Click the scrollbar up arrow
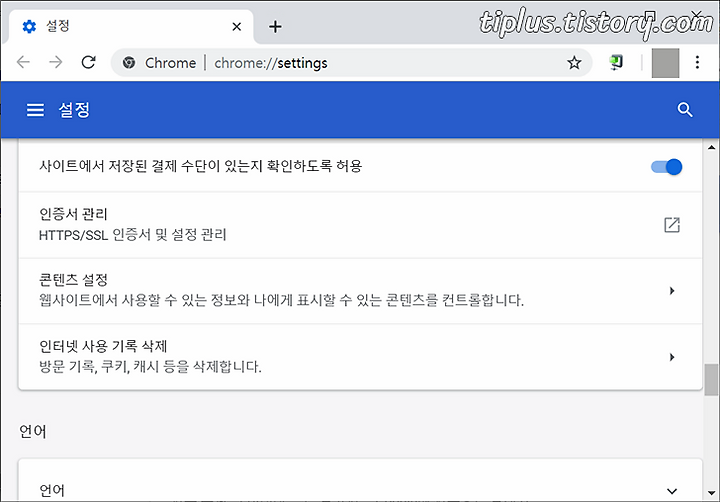The image size is (720, 502). click(x=711, y=147)
